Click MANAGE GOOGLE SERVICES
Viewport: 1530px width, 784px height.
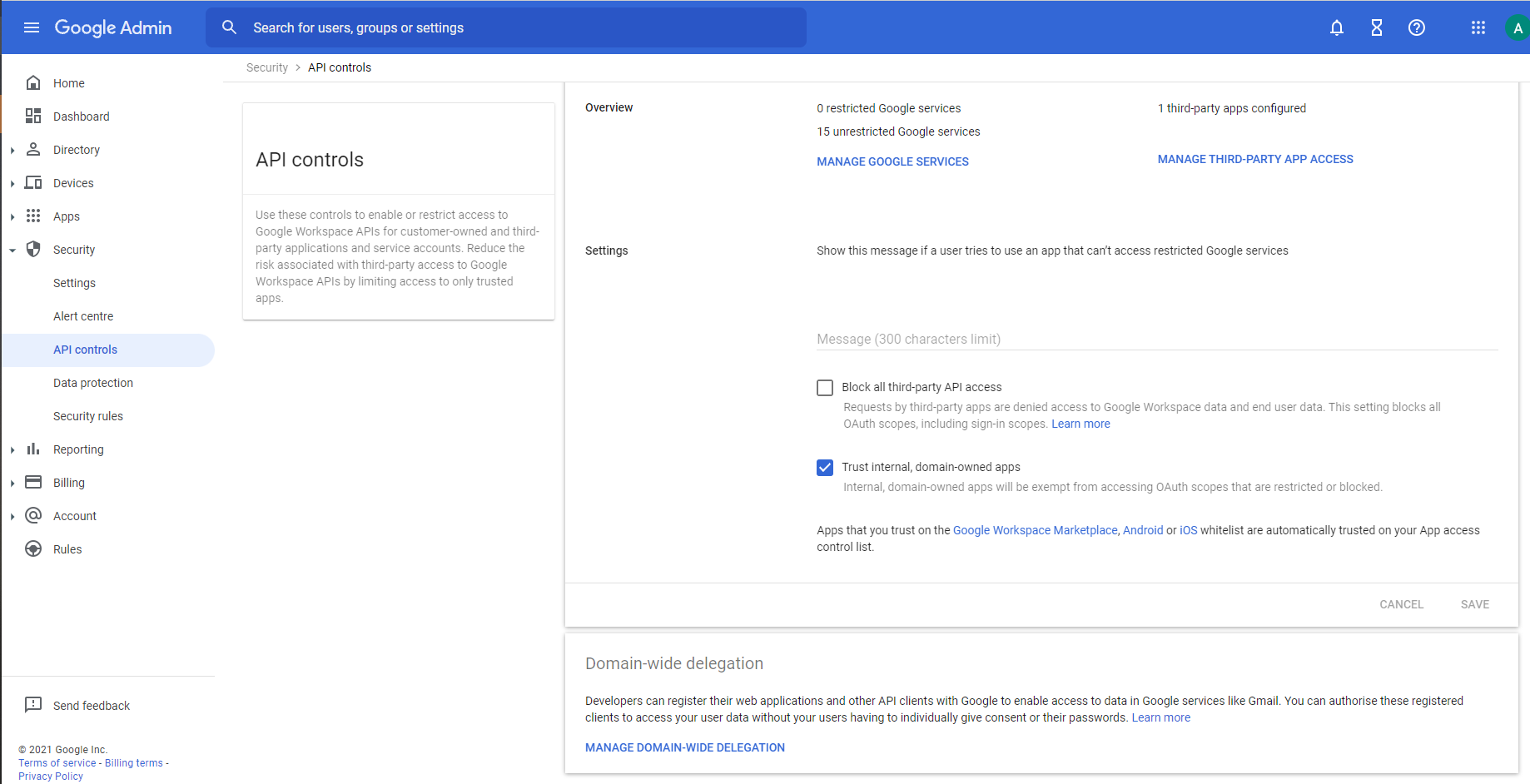tap(892, 161)
